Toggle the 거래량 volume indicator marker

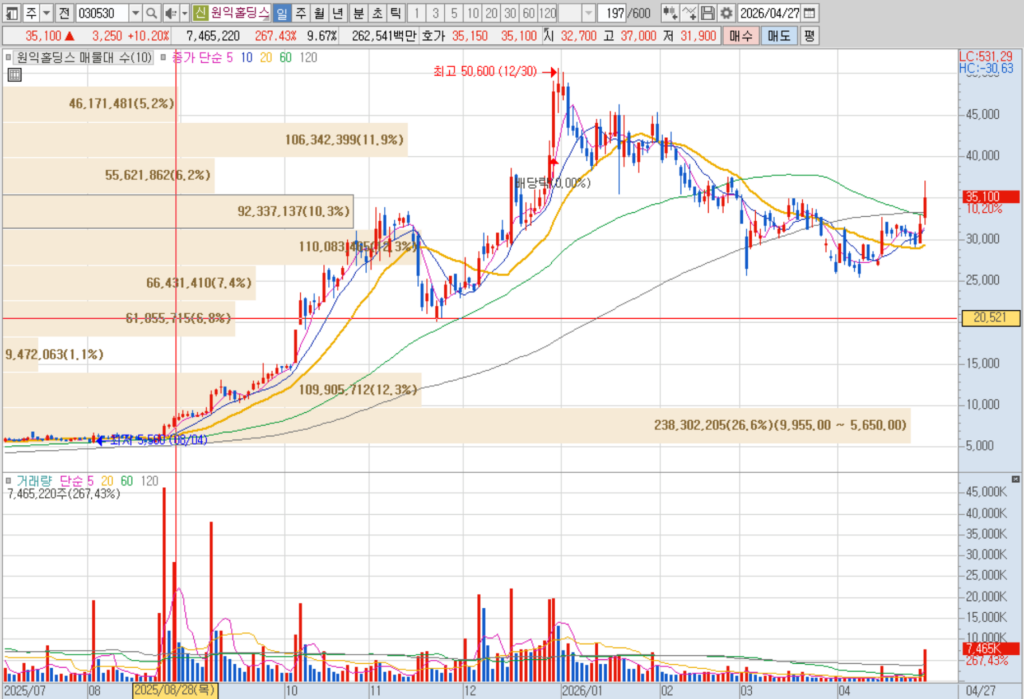[x=8, y=481]
